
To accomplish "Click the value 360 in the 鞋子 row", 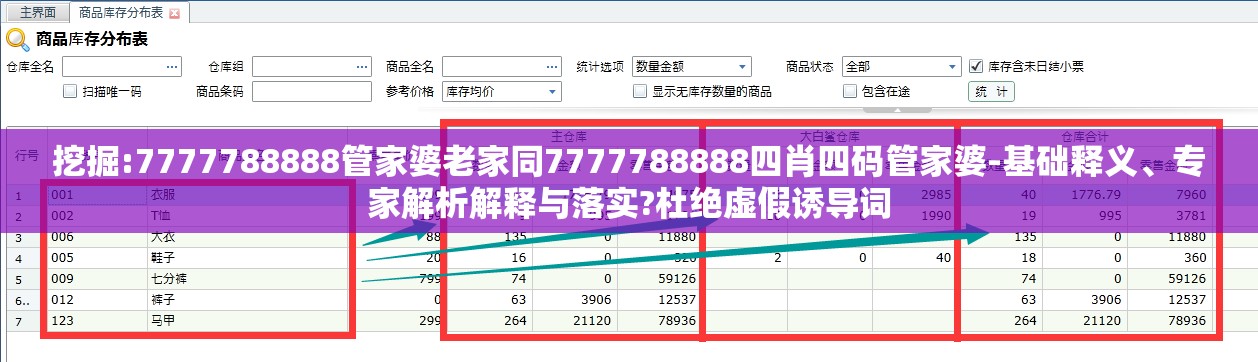I will [1196, 257].
